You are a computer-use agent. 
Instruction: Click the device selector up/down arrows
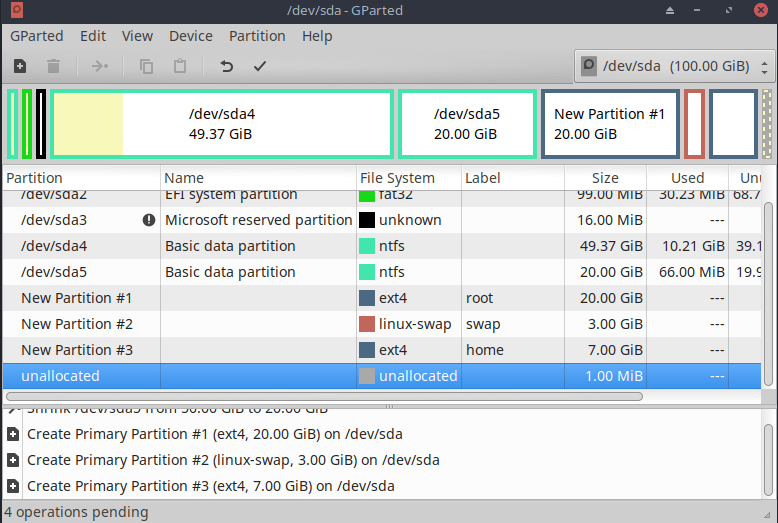pyautogui.click(x=764, y=67)
